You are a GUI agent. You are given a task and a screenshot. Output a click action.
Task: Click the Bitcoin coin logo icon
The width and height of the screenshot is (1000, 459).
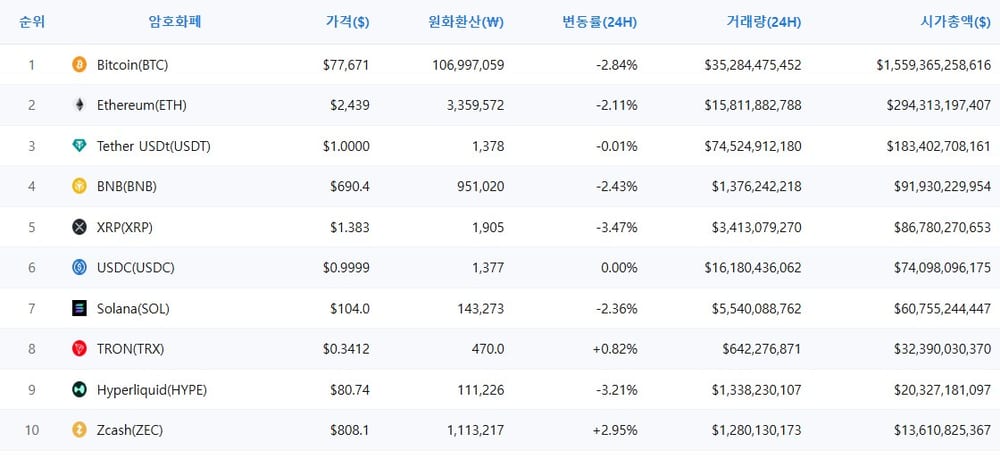click(x=79, y=64)
